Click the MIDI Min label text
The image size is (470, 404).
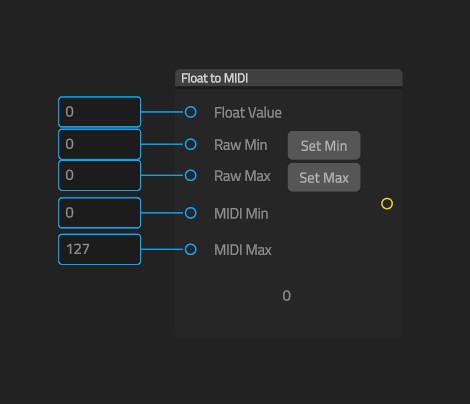(241, 214)
